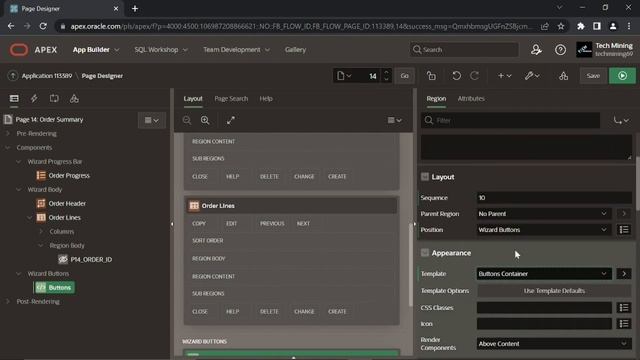640x360 pixels.
Task: Undo the last change
Action: coord(456,76)
